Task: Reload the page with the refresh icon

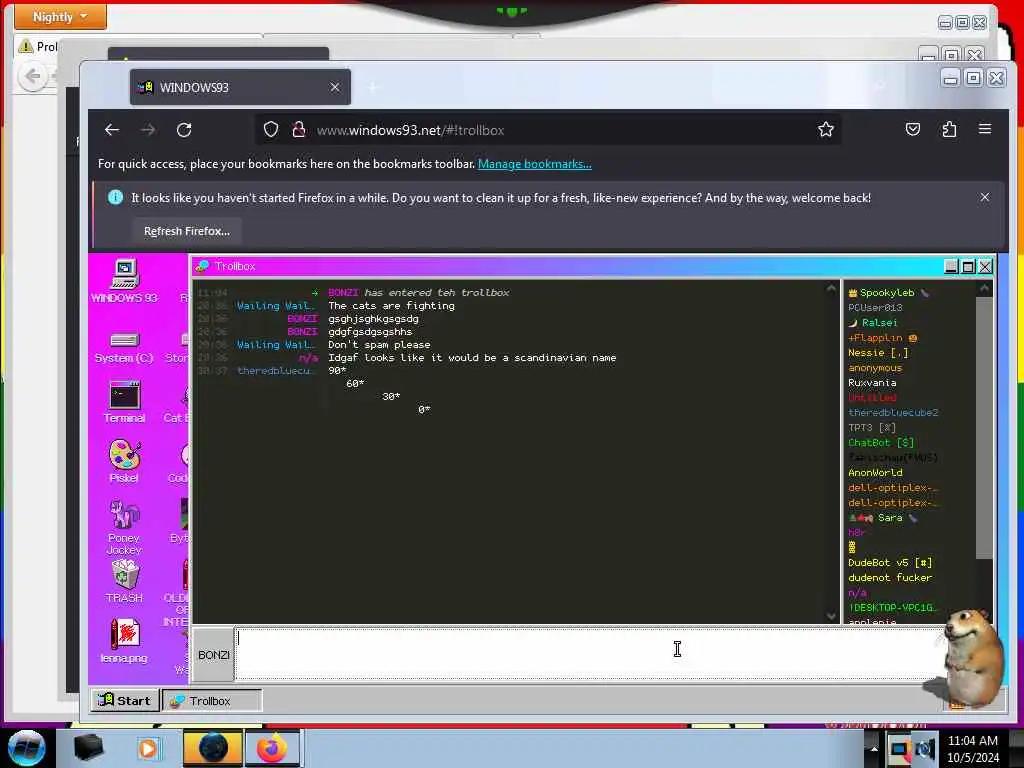Action: (x=184, y=130)
